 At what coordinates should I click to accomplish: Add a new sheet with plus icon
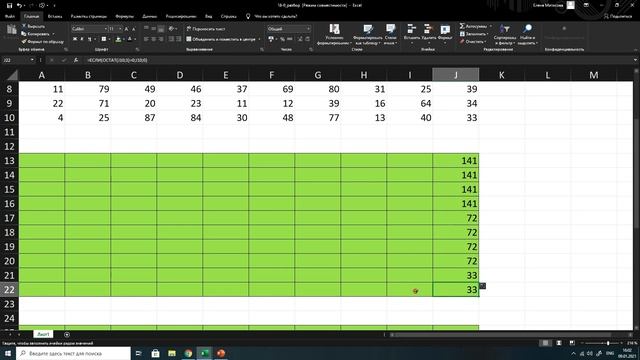point(67,335)
